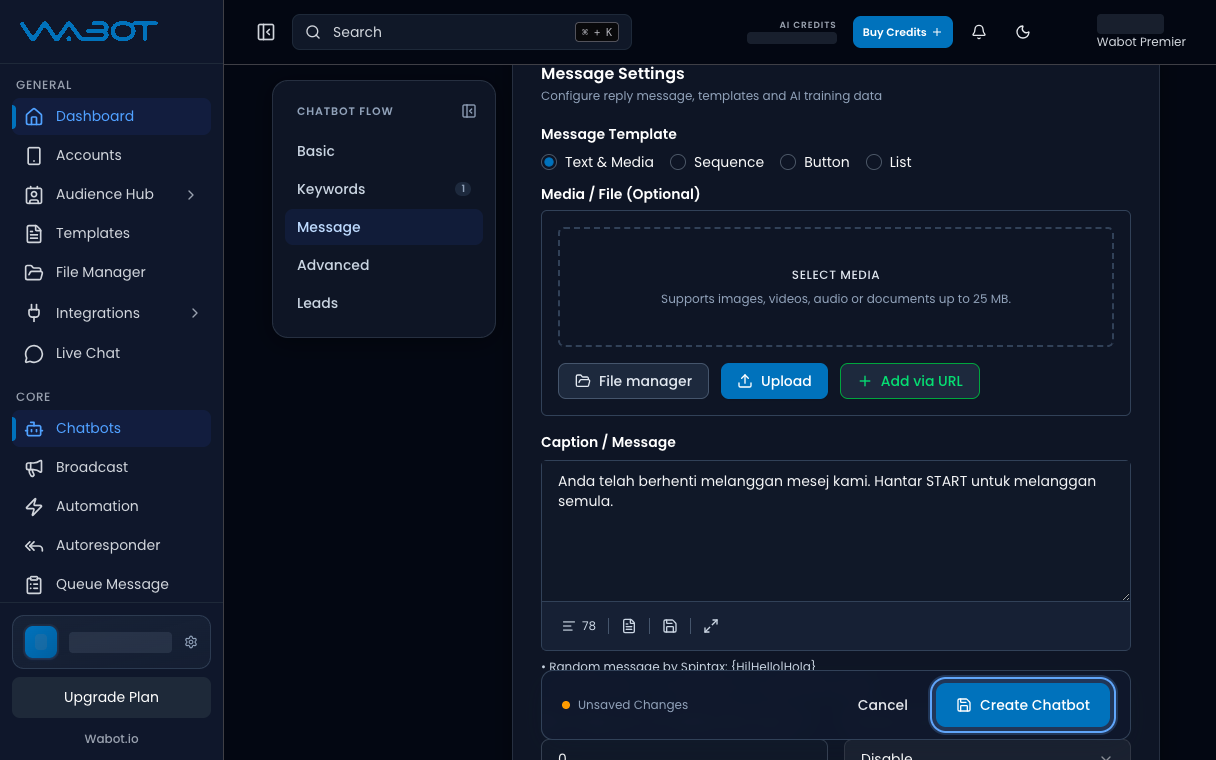Click the Unsaved Changes status text
1216x760 pixels.
[x=633, y=705]
